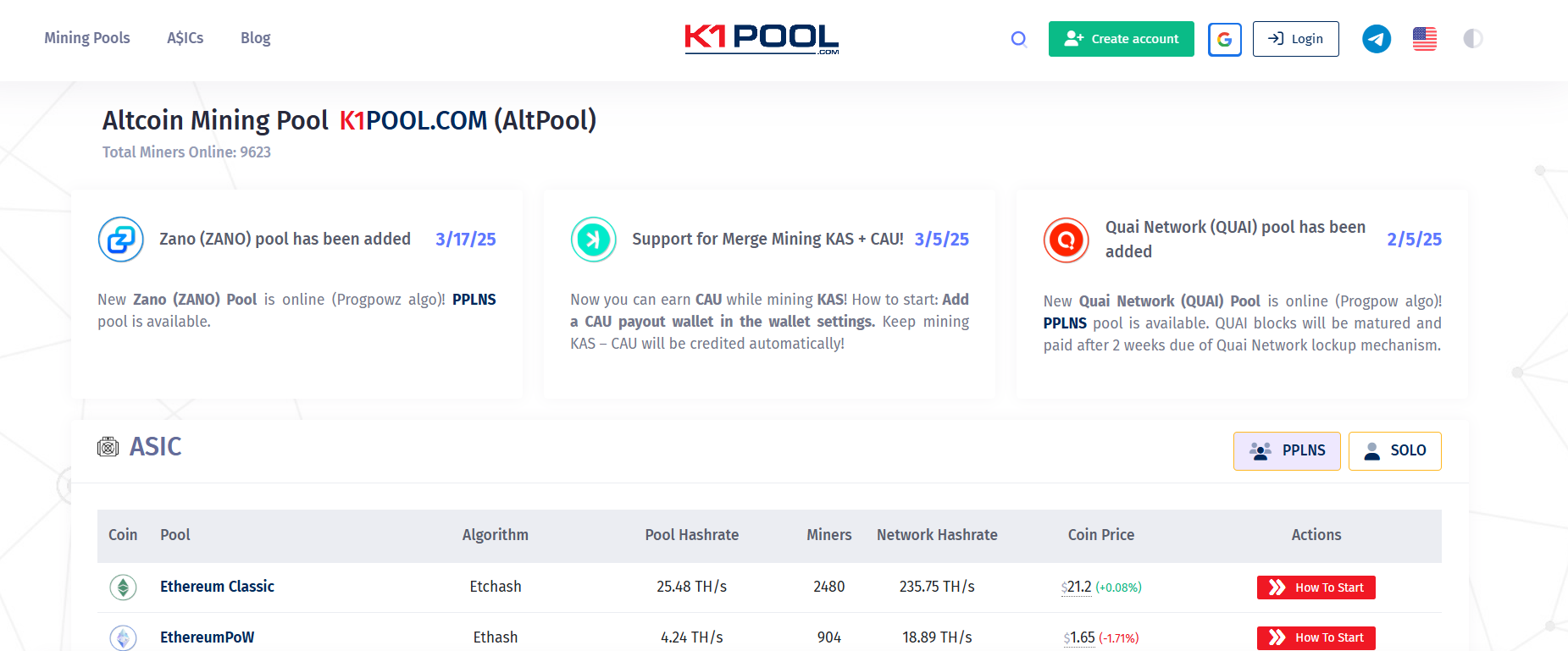Click PPLNS link in Quai announcement

tap(1065, 323)
